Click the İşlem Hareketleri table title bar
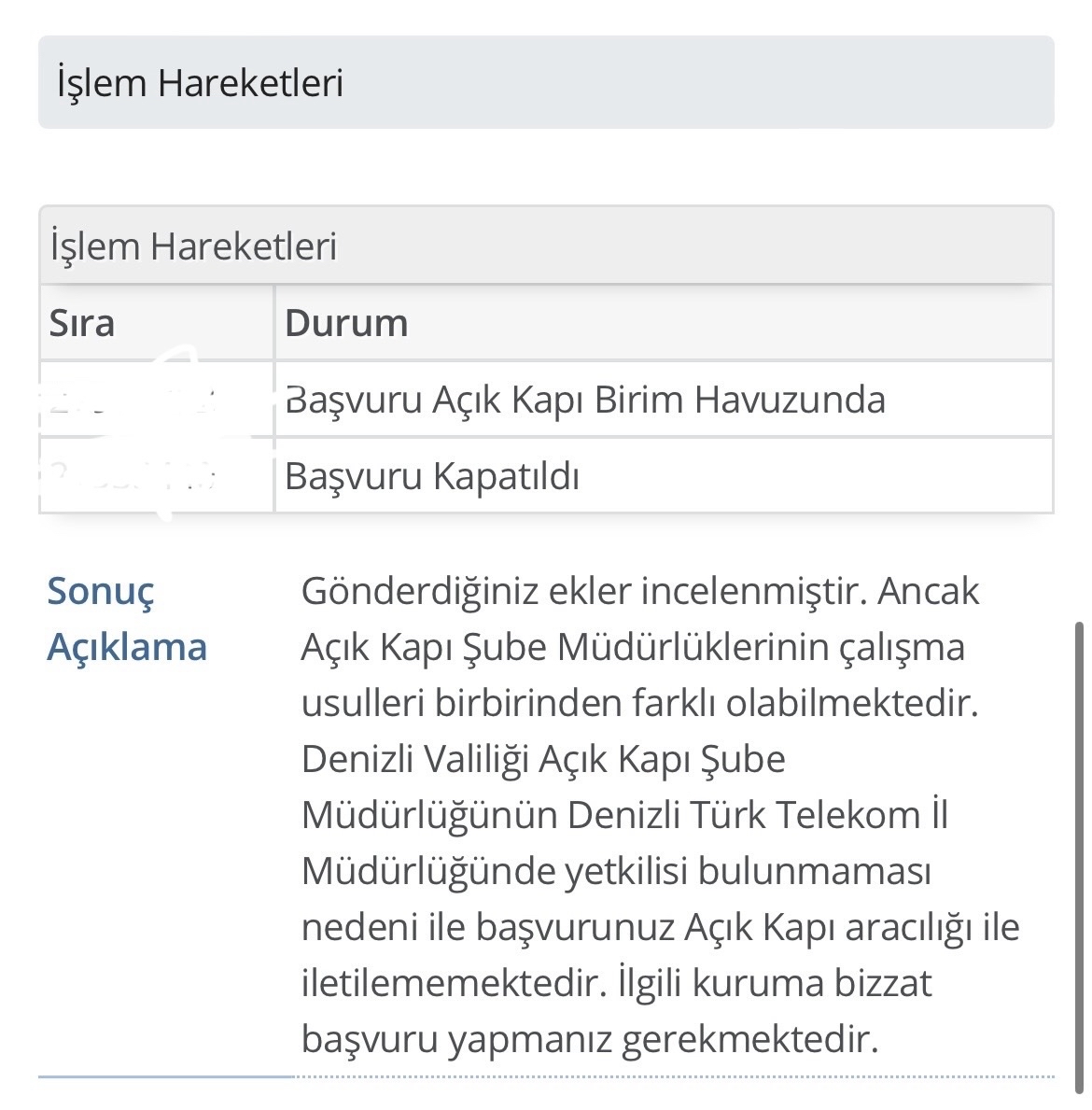The image size is (1092, 1110). click(546, 246)
